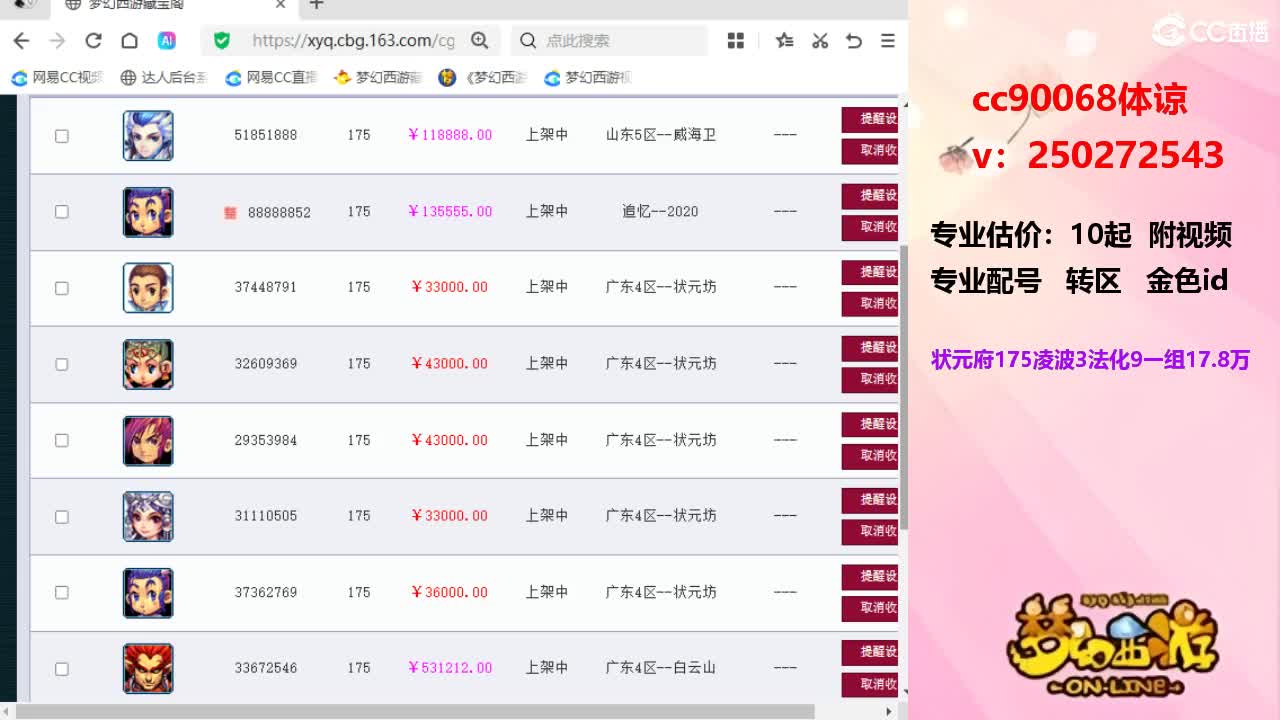Viewport: 1280px width, 720px height.
Task: Click avatar of character 88888852
Action: 148,212
